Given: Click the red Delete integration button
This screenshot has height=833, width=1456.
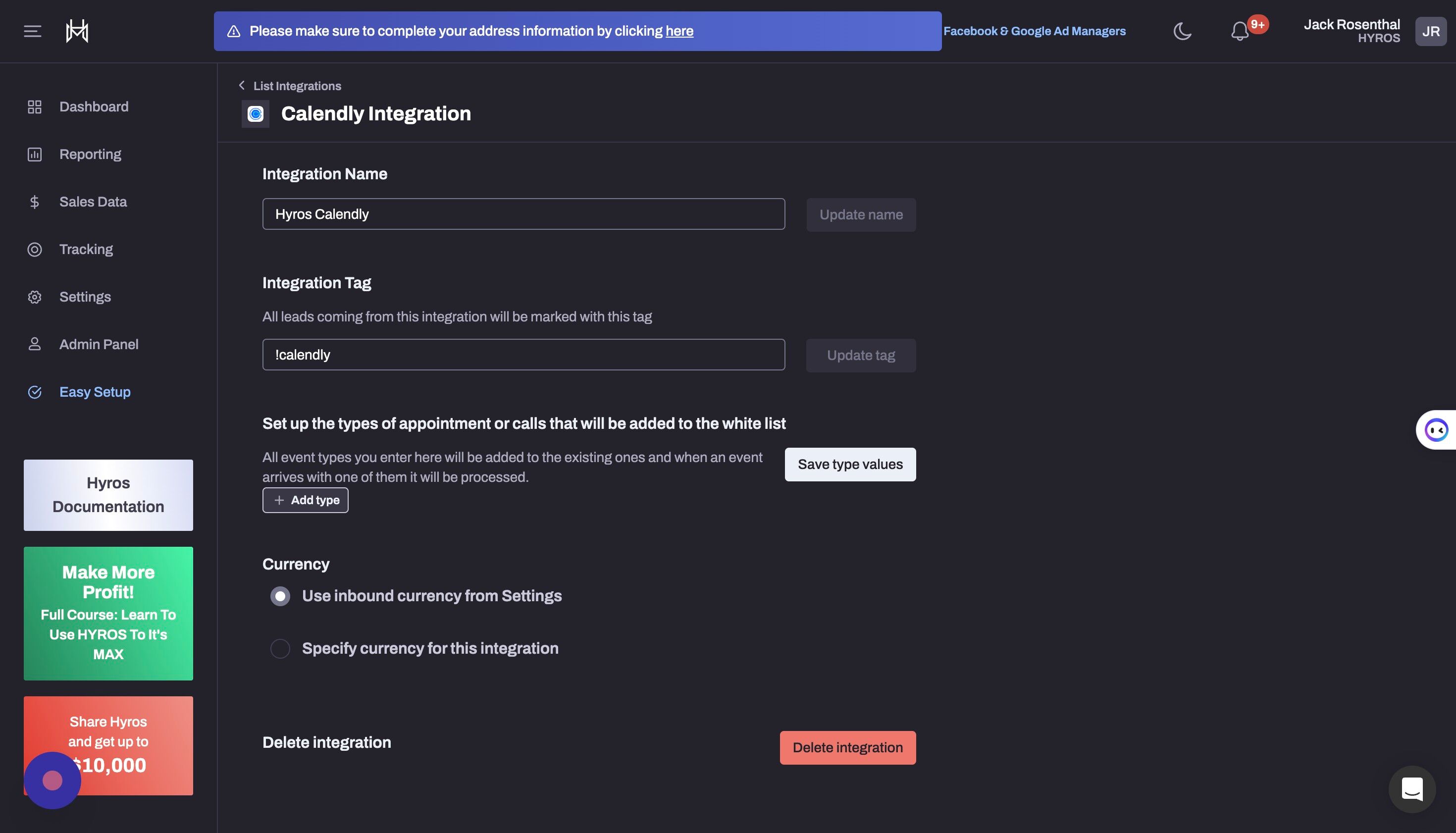Looking at the screenshot, I should [848, 748].
